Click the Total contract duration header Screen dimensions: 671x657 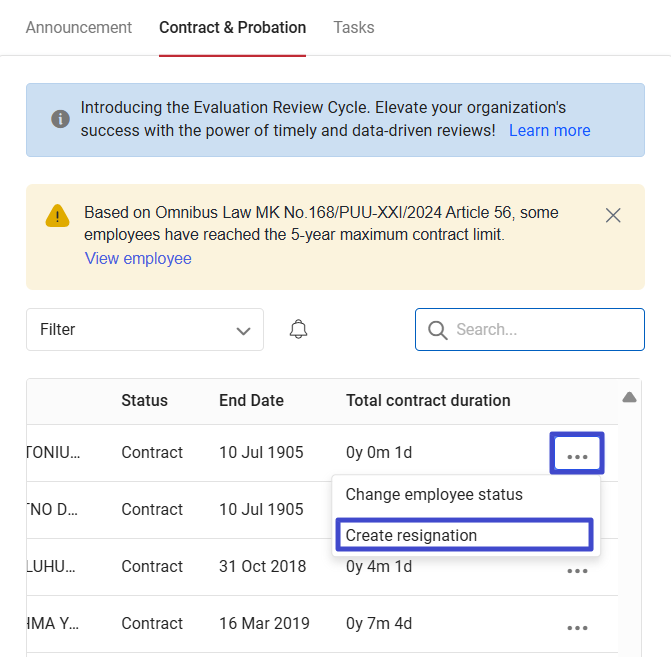coord(428,400)
